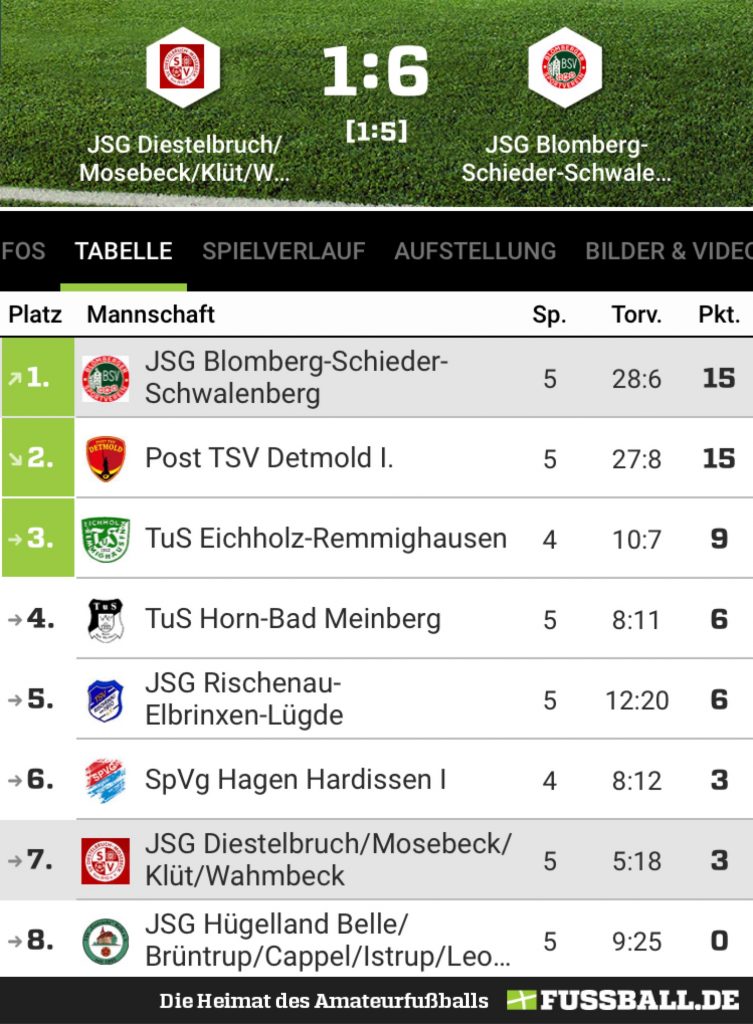
Task: Select the Tabelle tab
Action: tap(123, 251)
